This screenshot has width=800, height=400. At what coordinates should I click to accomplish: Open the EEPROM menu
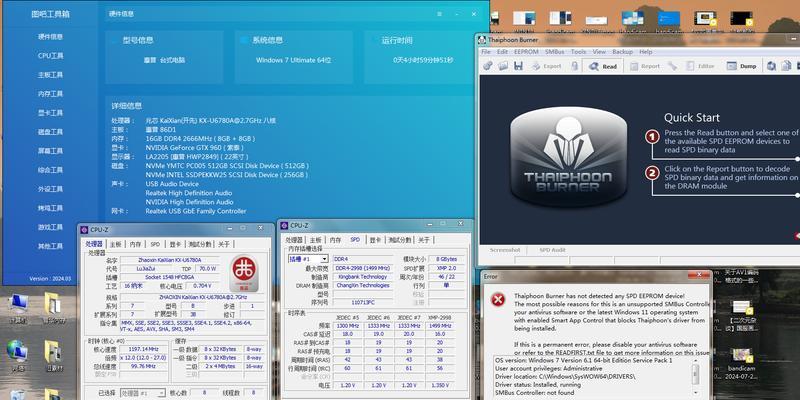tap(526, 52)
